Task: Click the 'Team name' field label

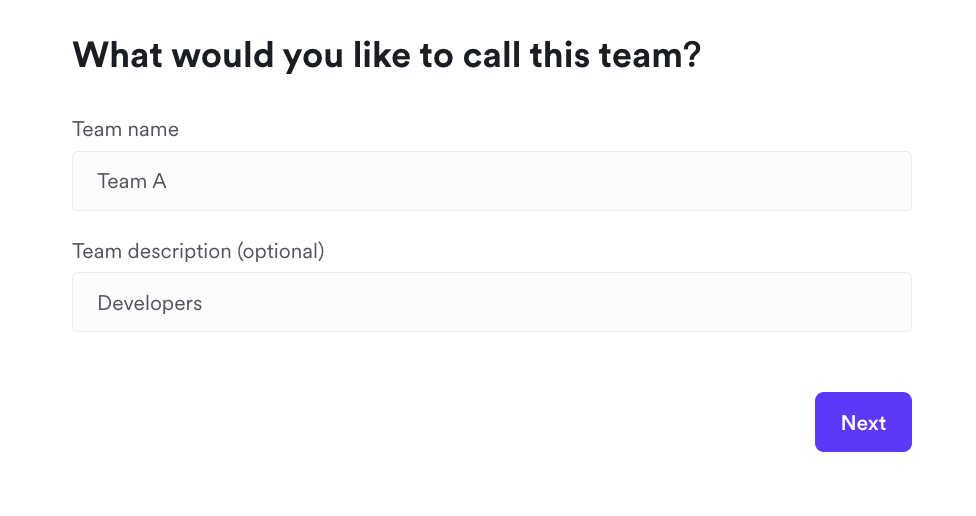Action: coord(125,129)
